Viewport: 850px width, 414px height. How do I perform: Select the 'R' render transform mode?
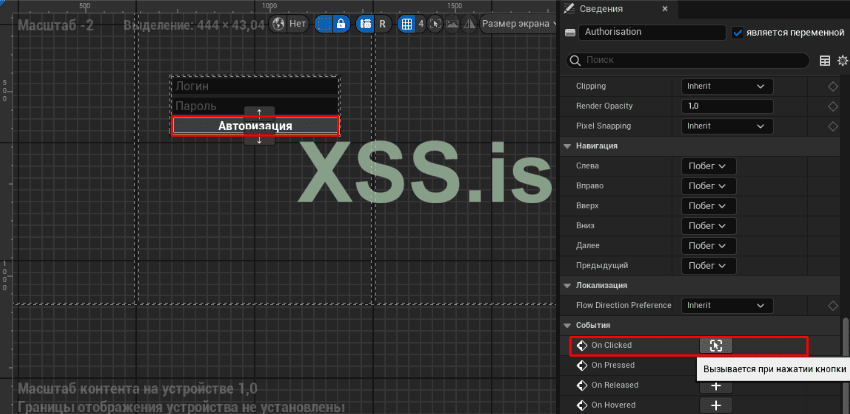pyautogui.click(x=383, y=24)
